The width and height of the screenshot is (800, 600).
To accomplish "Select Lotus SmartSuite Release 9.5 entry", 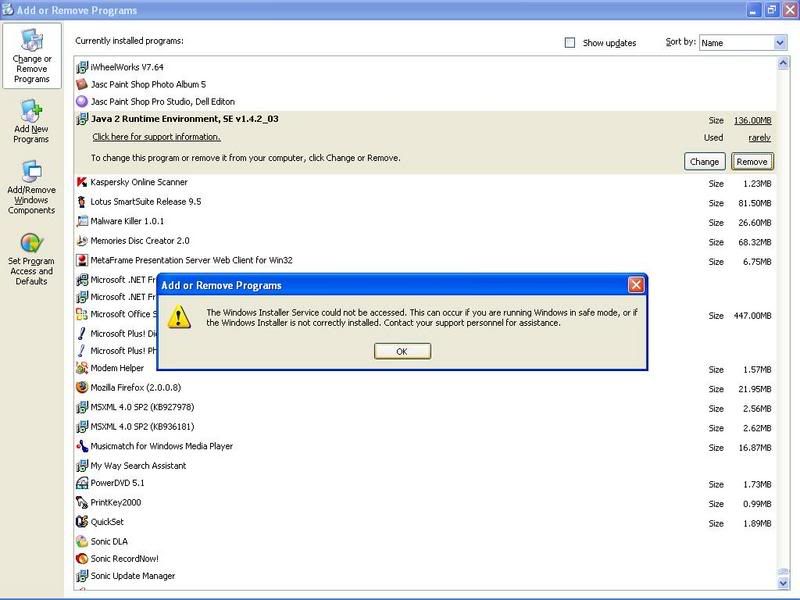I will click(x=425, y=202).
